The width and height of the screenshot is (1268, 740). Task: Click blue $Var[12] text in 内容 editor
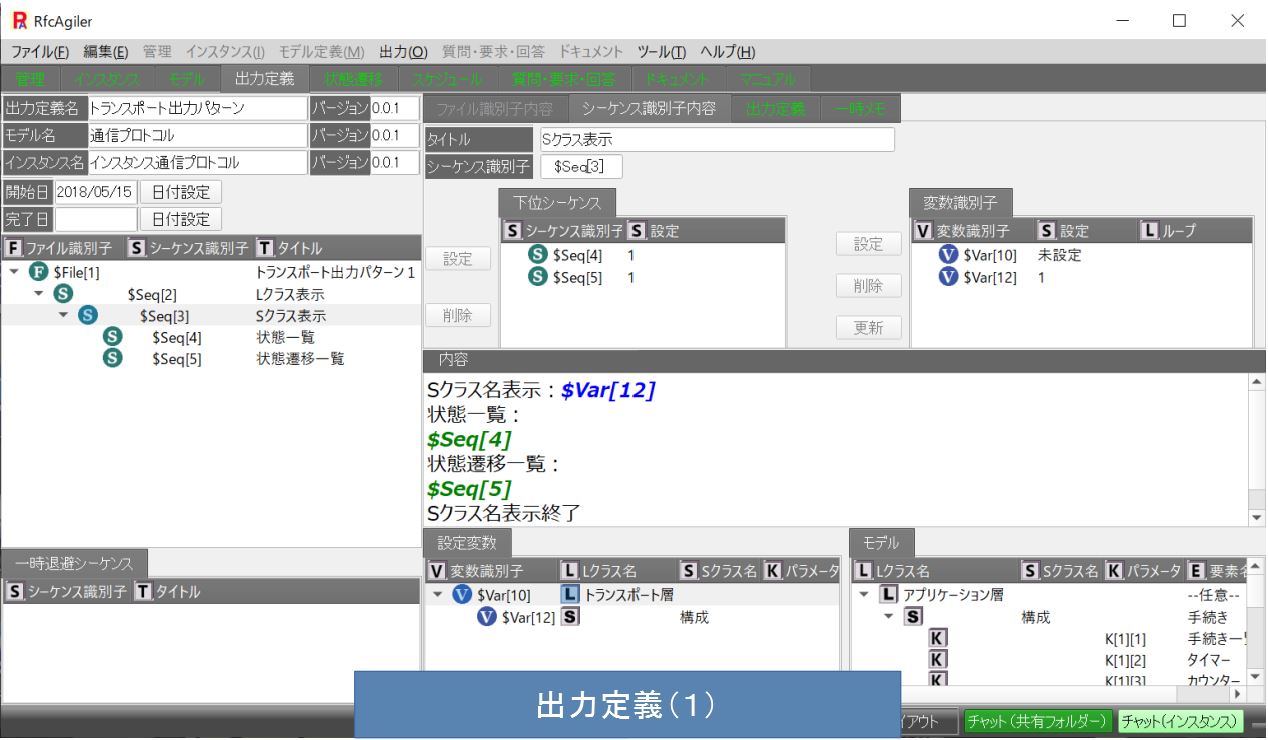coord(608,390)
